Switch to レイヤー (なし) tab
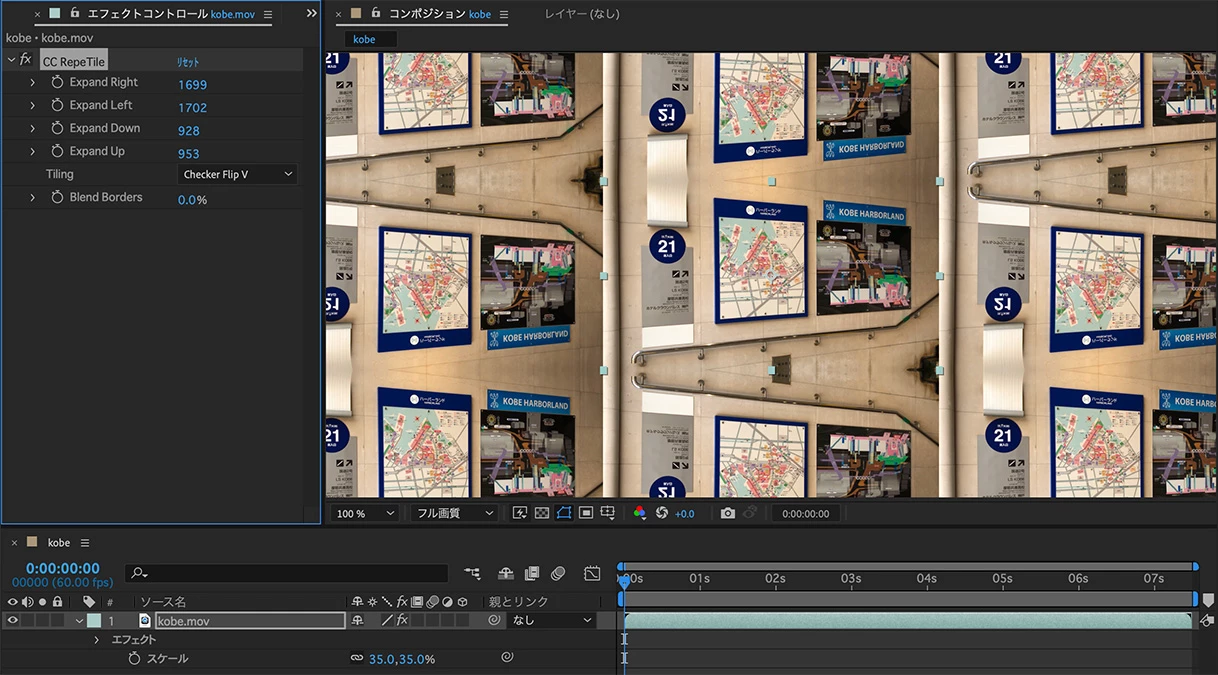 coord(582,14)
